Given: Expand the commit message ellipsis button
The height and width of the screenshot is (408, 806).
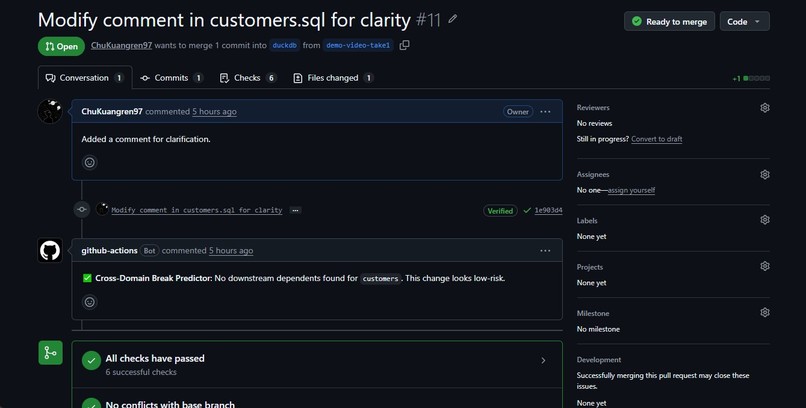Looking at the screenshot, I should (x=295, y=210).
